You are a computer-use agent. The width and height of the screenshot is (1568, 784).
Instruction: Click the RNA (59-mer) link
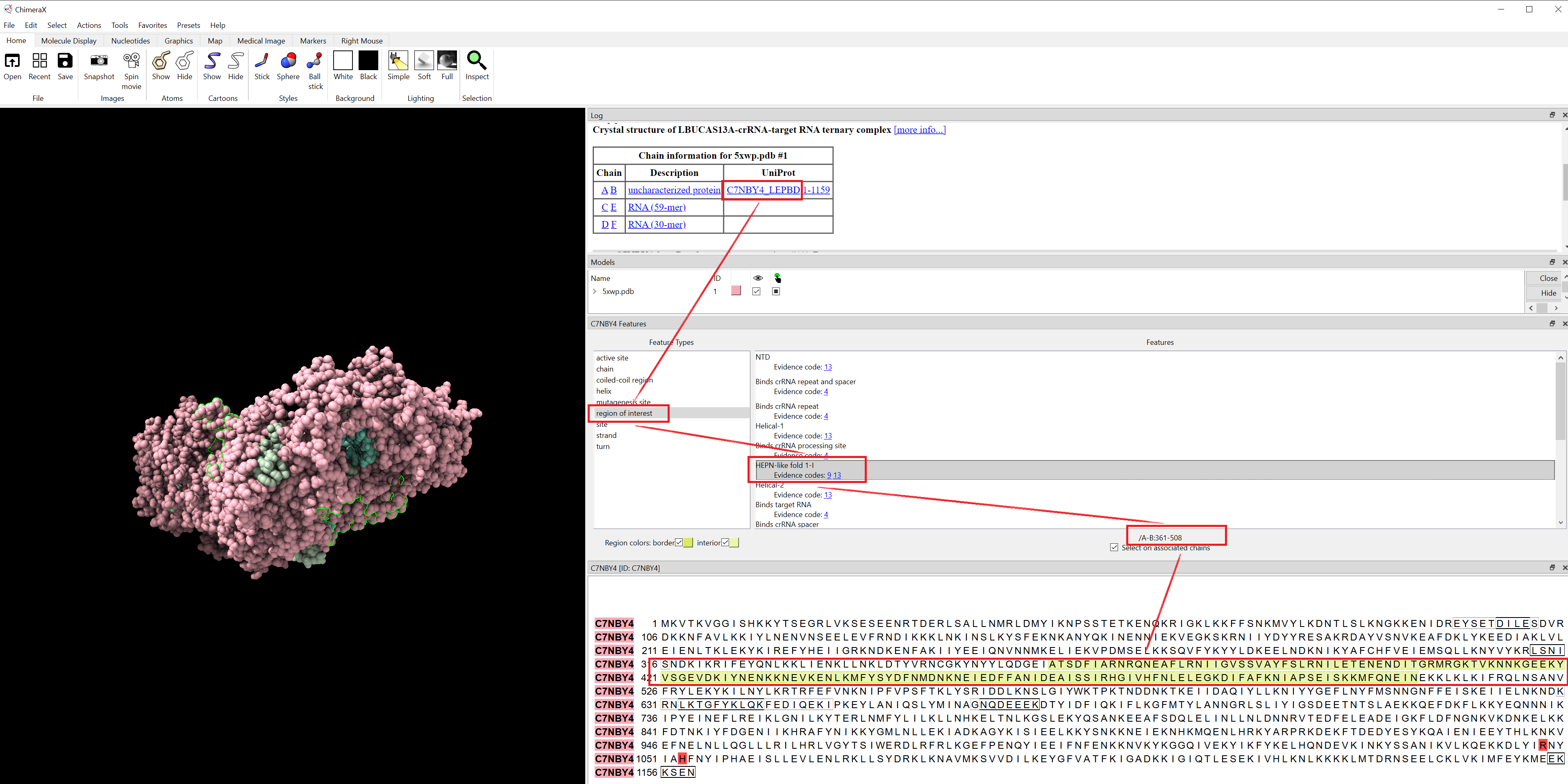(x=656, y=207)
